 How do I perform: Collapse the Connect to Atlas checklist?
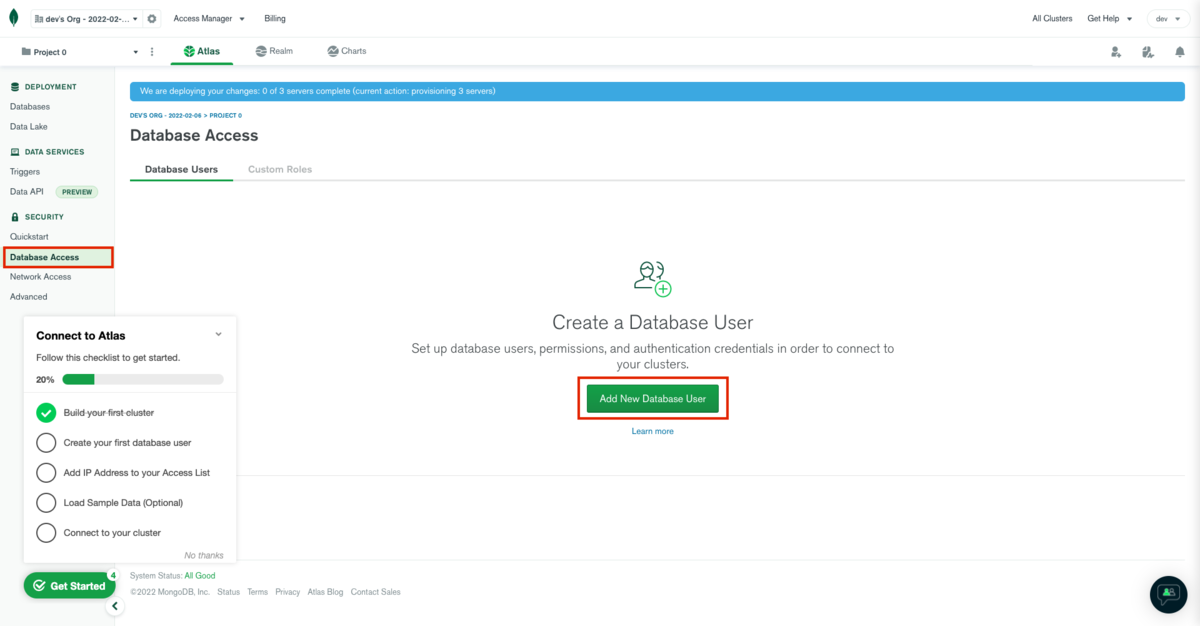(219, 335)
